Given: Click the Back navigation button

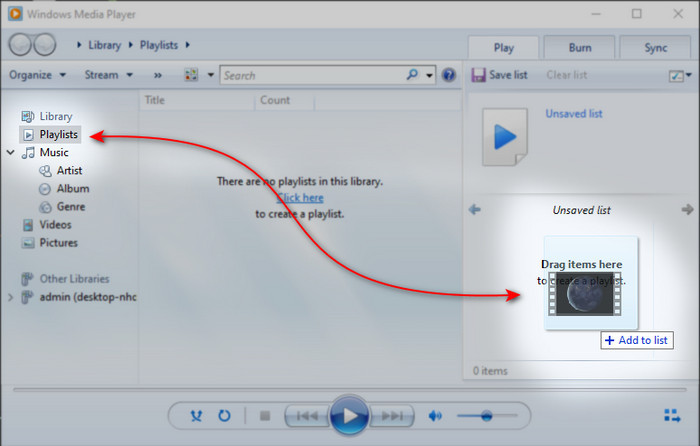Looking at the screenshot, I should (x=21, y=45).
